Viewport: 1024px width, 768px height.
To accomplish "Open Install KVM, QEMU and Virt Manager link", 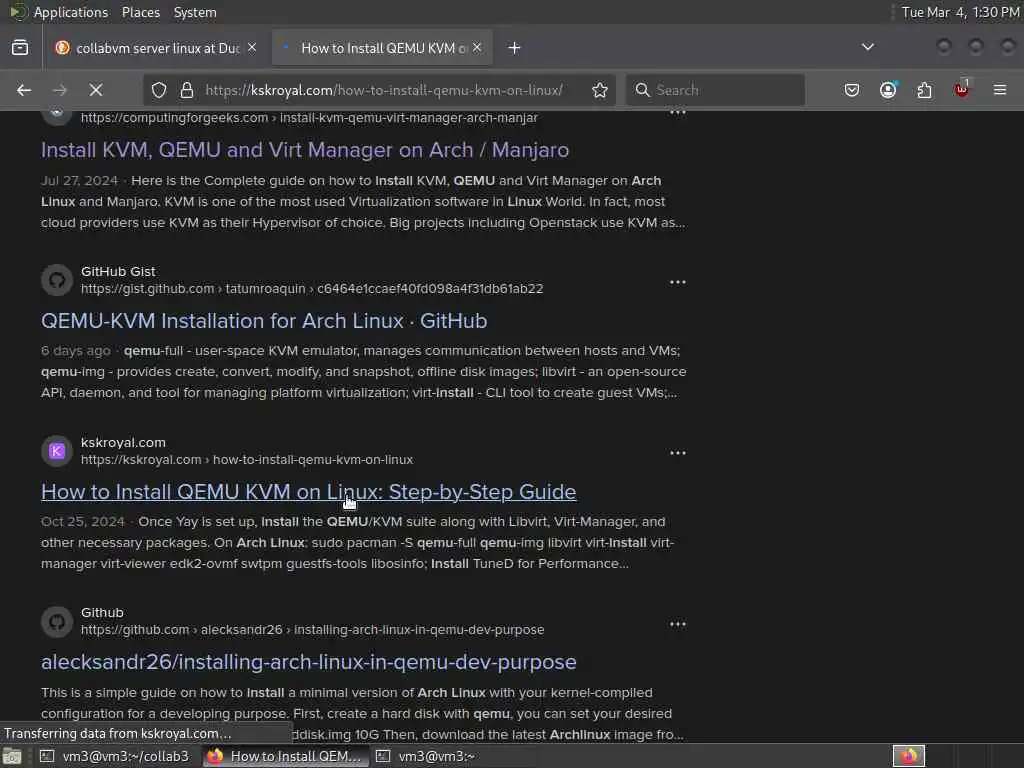I will click(x=305, y=150).
